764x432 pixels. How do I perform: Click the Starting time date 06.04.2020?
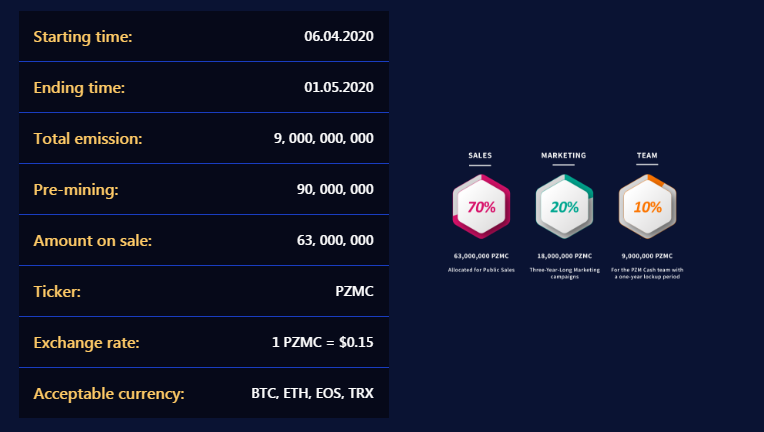point(339,36)
